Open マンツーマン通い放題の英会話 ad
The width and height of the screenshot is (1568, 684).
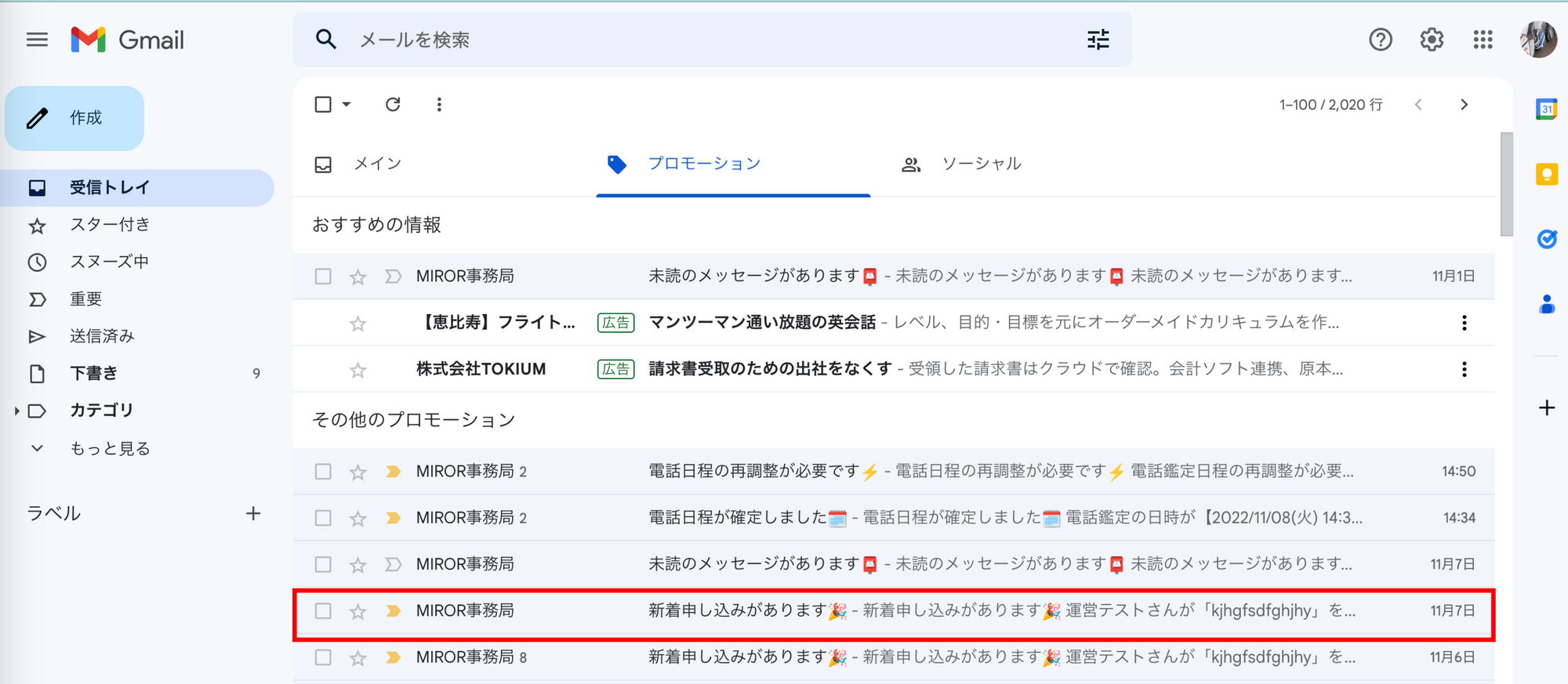(894, 323)
